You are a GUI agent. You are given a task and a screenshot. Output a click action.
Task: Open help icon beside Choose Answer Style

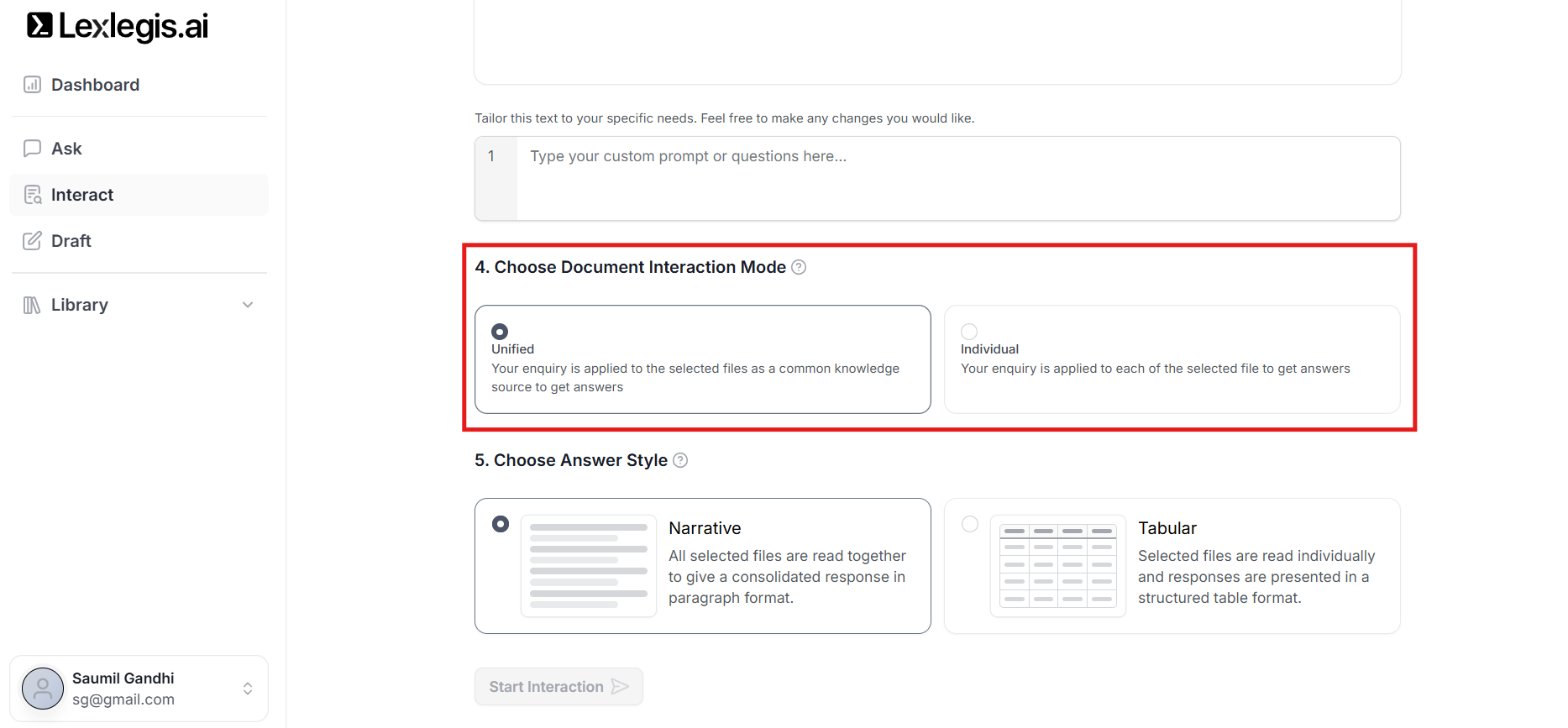pos(680,460)
